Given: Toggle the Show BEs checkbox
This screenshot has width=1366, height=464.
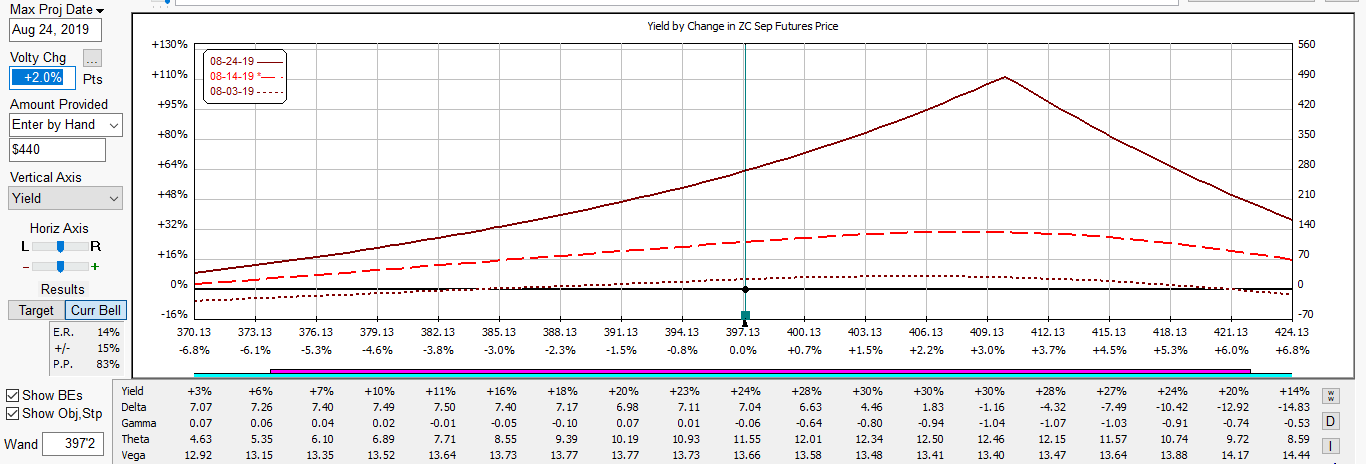Looking at the screenshot, I should coord(12,396).
